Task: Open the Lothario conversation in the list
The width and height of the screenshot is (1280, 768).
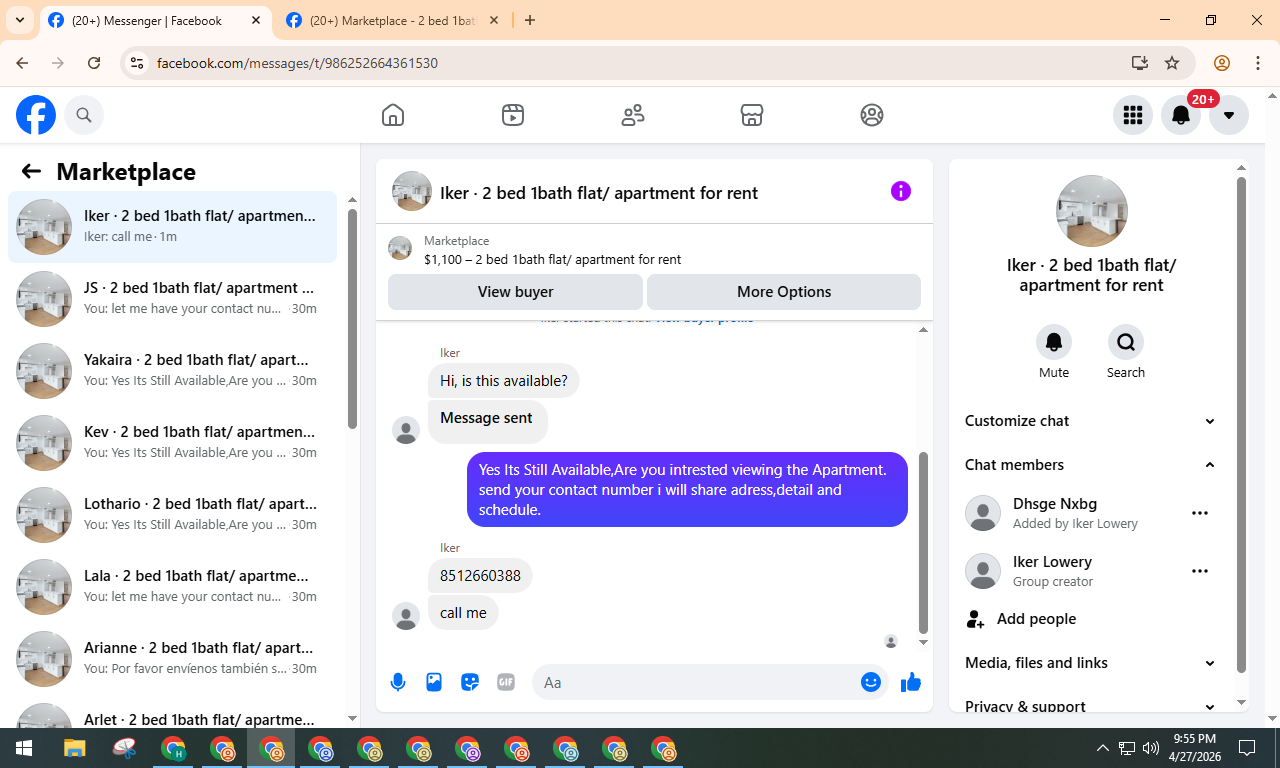Action: point(173,515)
